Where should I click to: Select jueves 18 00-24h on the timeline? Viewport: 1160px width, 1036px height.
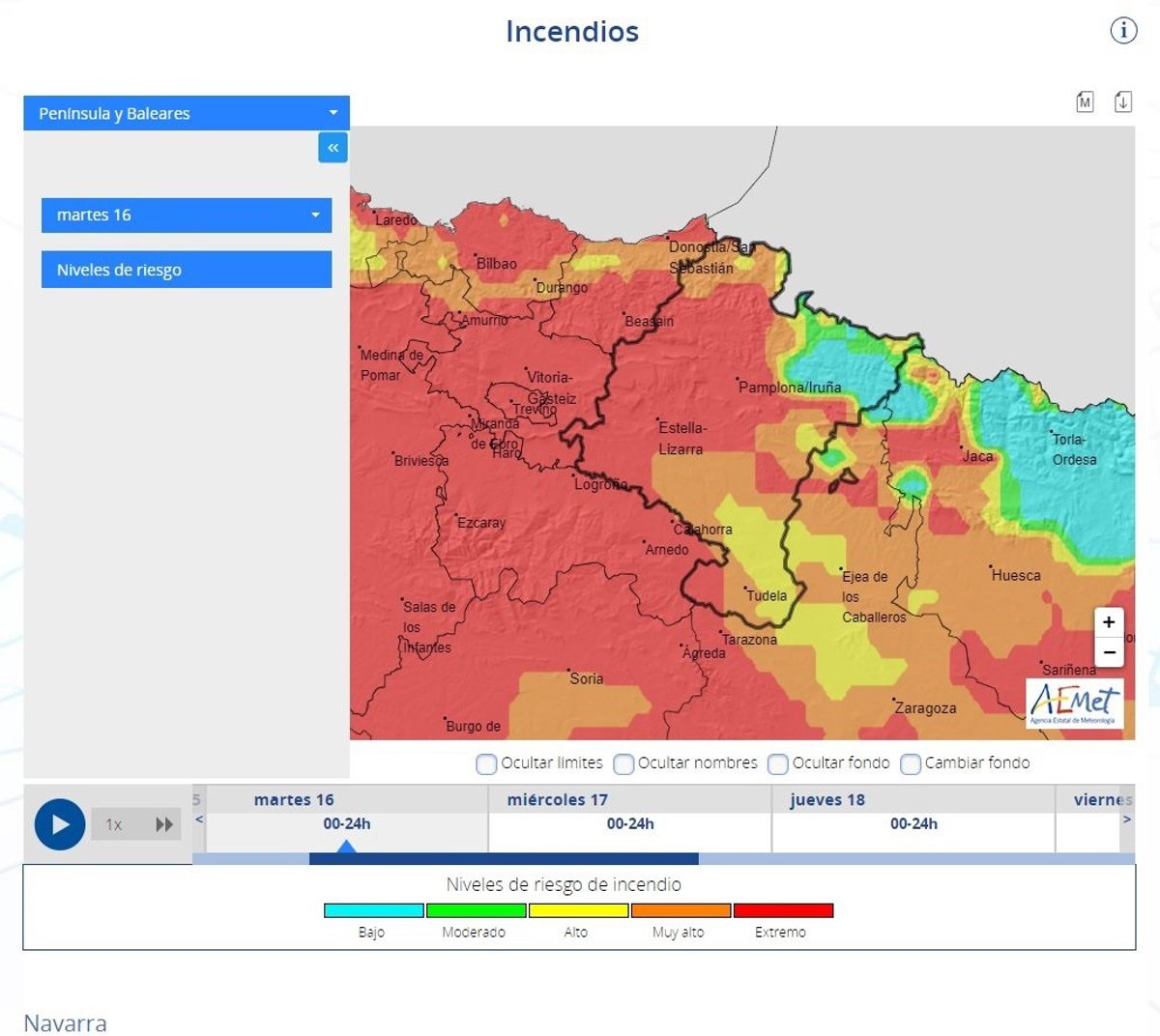(913, 824)
